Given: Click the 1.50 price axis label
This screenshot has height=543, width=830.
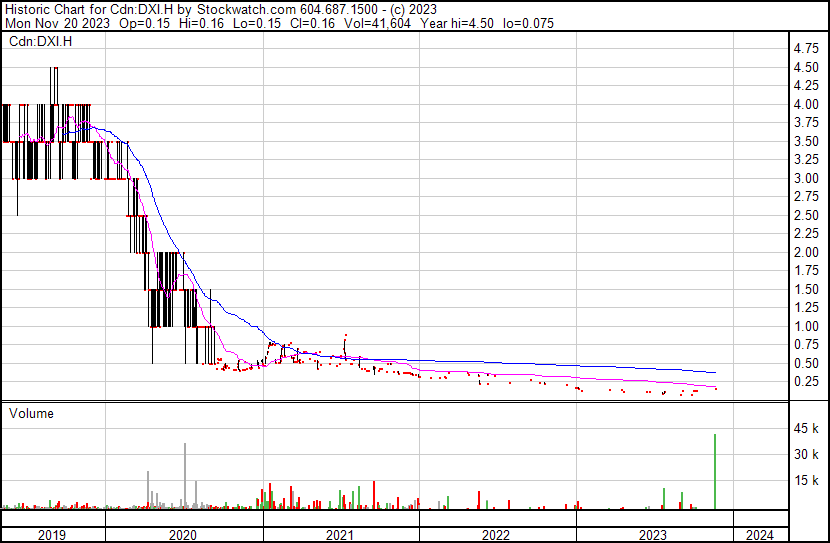Looking at the screenshot, I should (806, 289).
